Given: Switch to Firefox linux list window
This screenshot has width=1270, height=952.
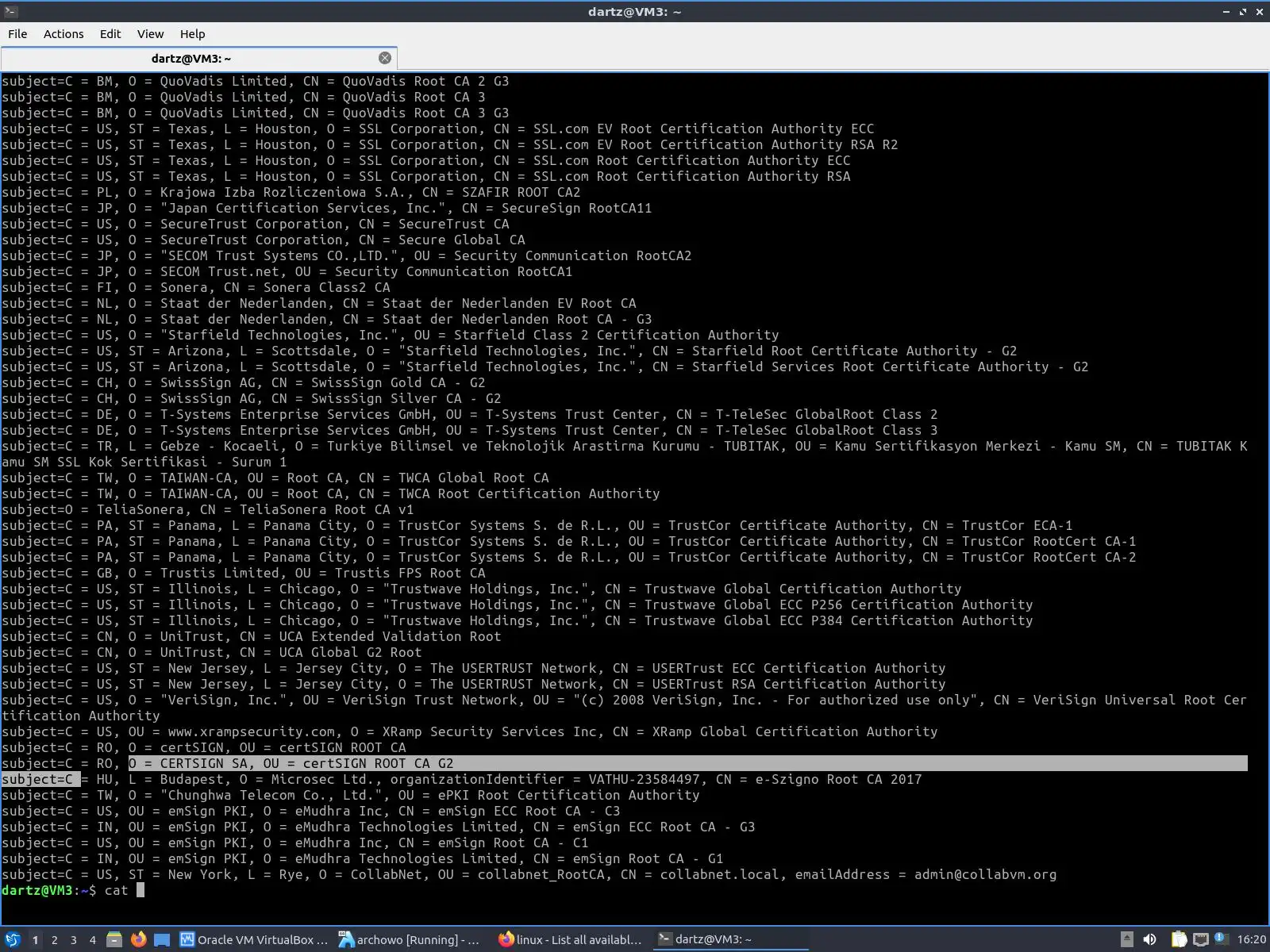Looking at the screenshot, I should pyautogui.click(x=570, y=939).
